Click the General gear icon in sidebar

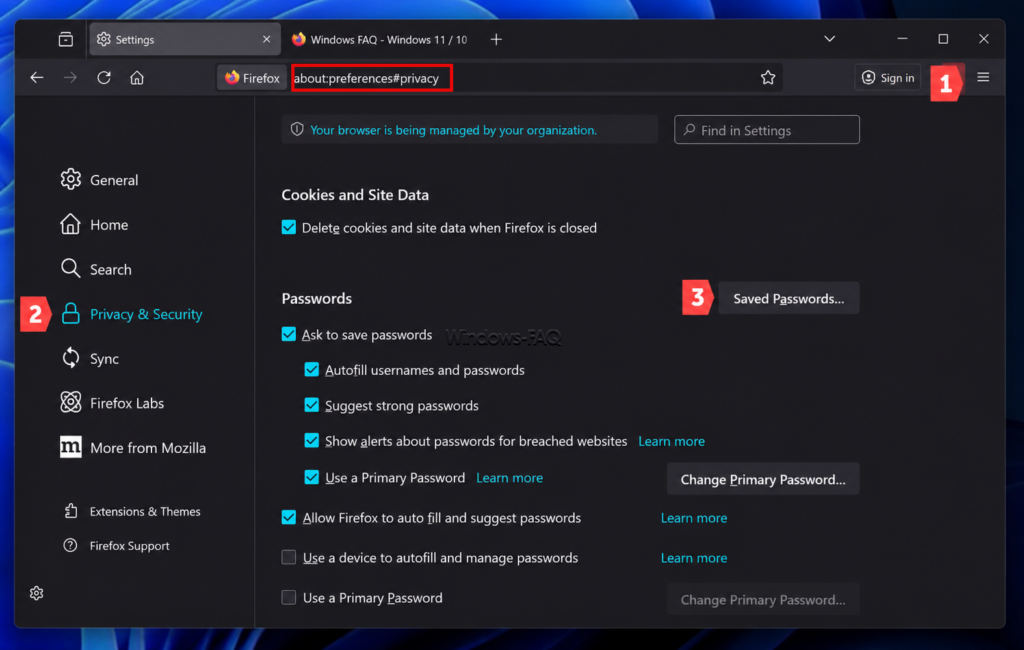coord(71,179)
